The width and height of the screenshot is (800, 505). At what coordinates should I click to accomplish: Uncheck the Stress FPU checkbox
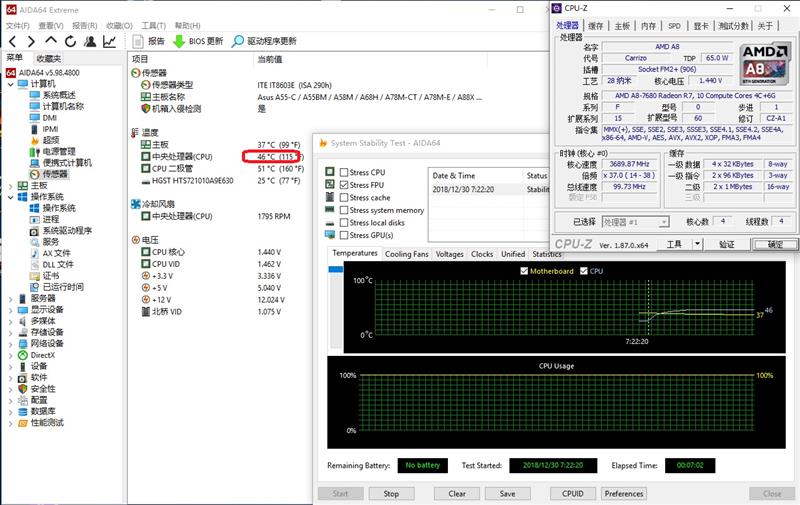[x=344, y=185]
